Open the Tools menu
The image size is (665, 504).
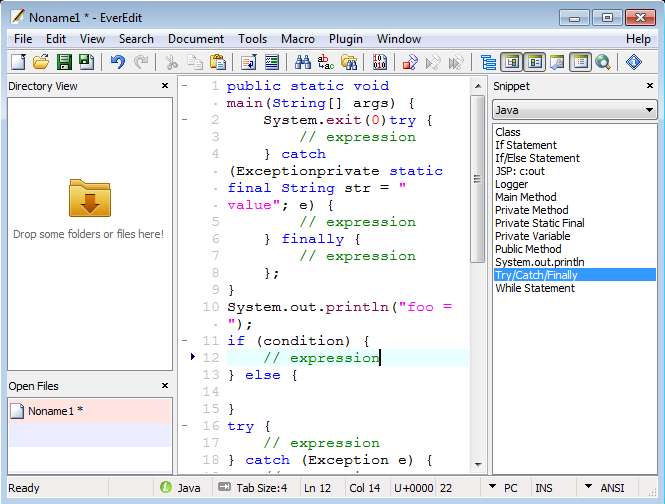click(252, 39)
